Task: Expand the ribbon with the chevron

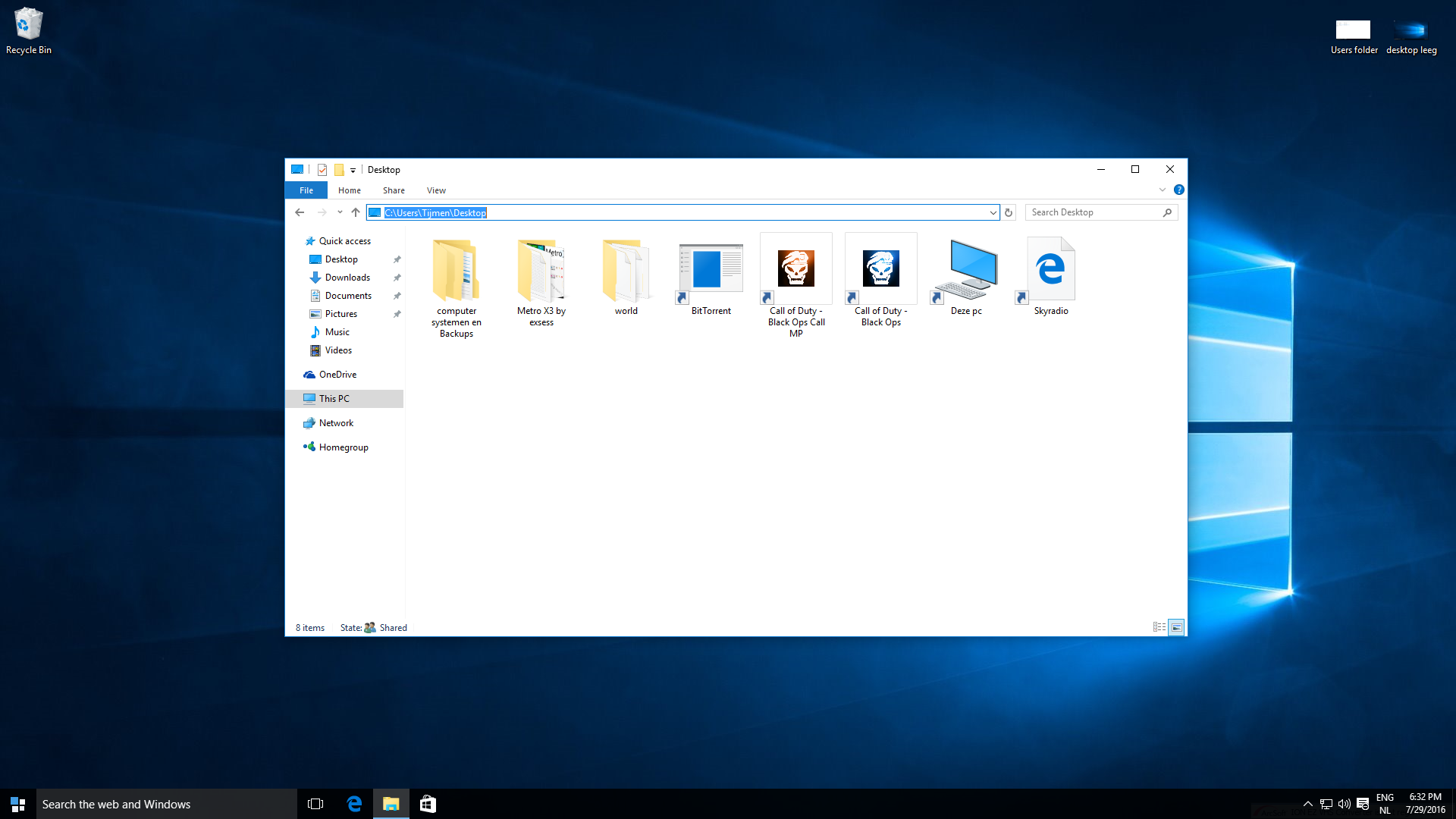Action: coord(1163,190)
